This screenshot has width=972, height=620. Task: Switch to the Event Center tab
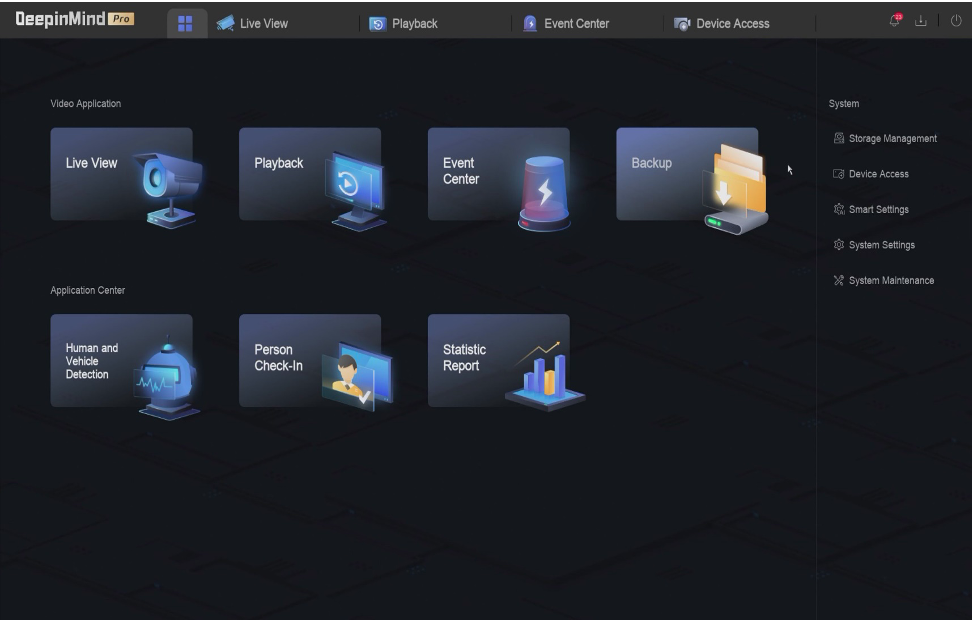click(566, 23)
